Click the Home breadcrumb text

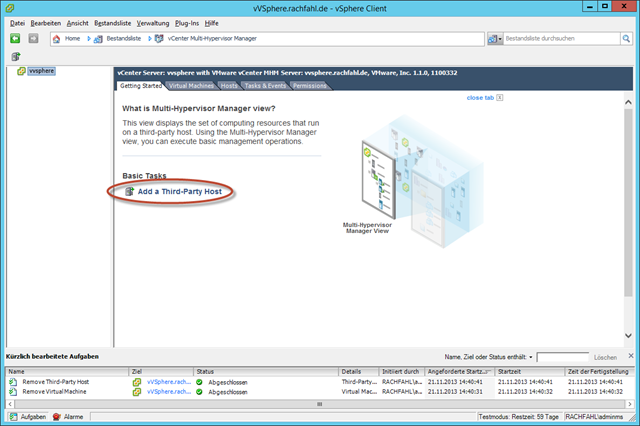pos(72,38)
